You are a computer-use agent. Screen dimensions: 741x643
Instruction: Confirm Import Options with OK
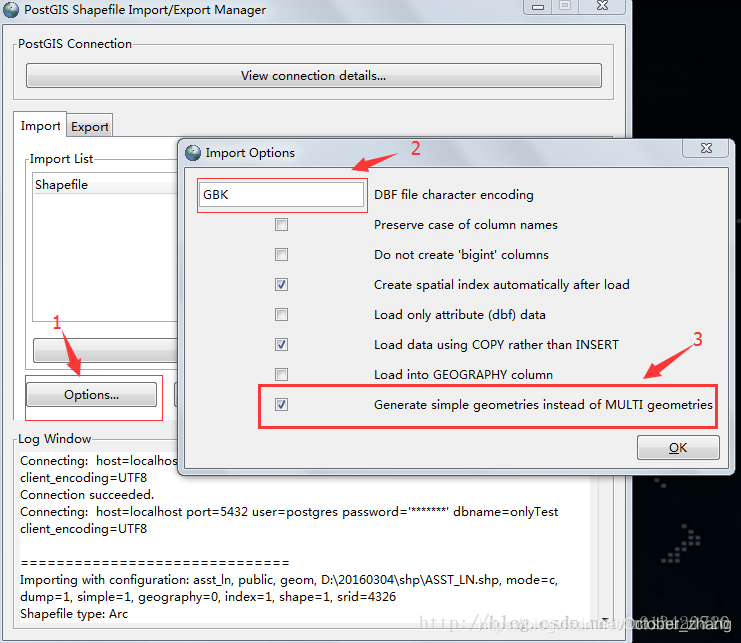click(x=678, y=447)
